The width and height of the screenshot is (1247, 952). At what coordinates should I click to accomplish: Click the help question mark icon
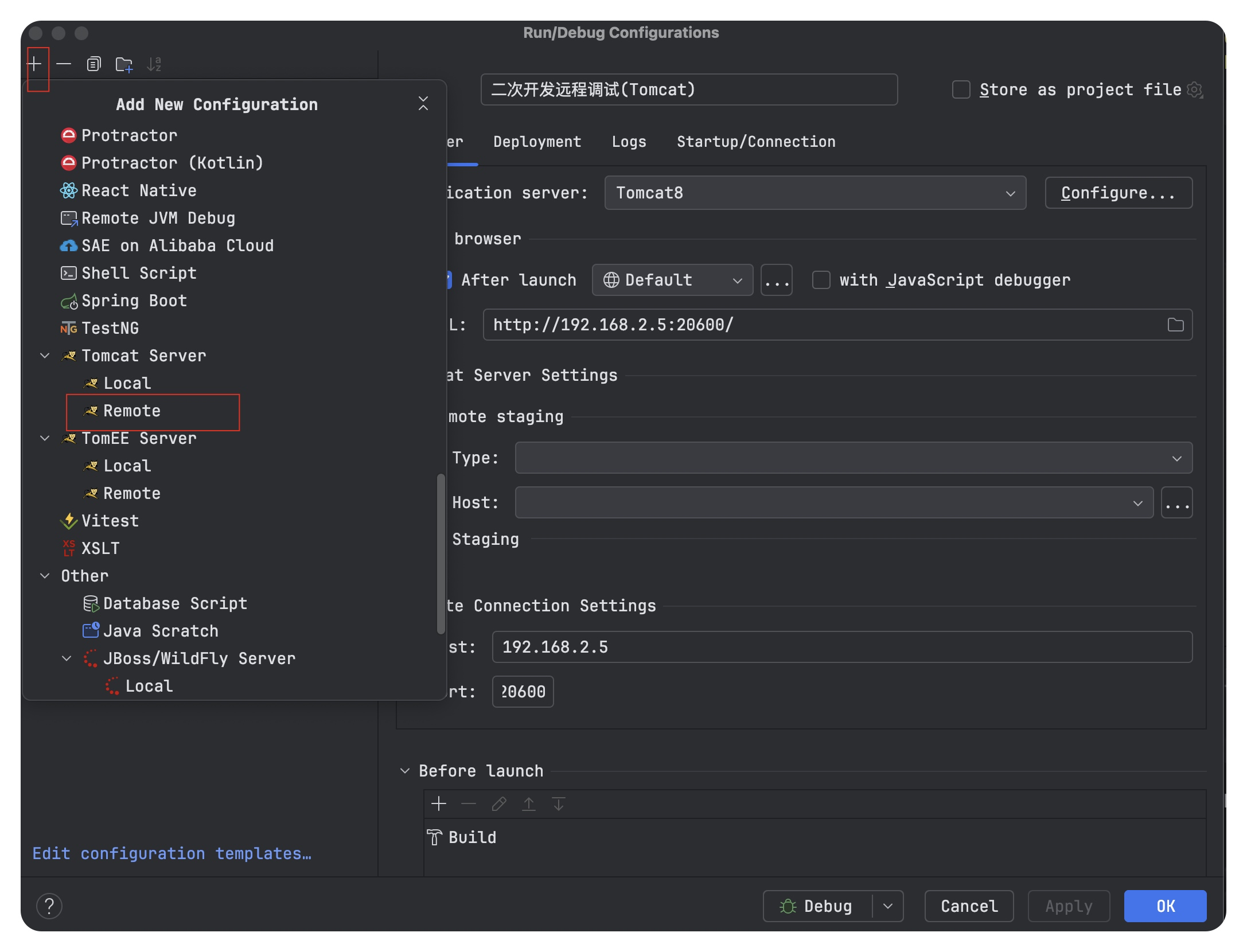pos(49,906)
